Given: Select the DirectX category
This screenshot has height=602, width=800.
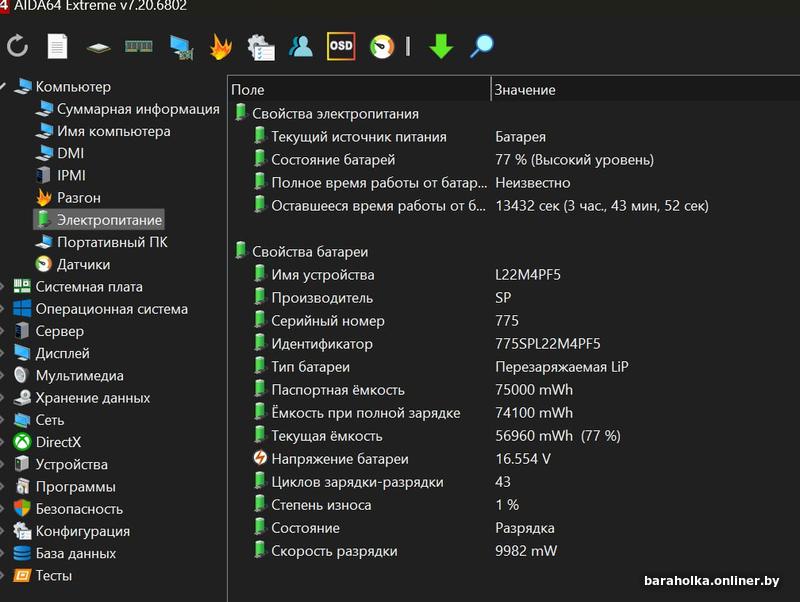Looking at the screenshot, I should pyautogui.click(x=47, y=442).
